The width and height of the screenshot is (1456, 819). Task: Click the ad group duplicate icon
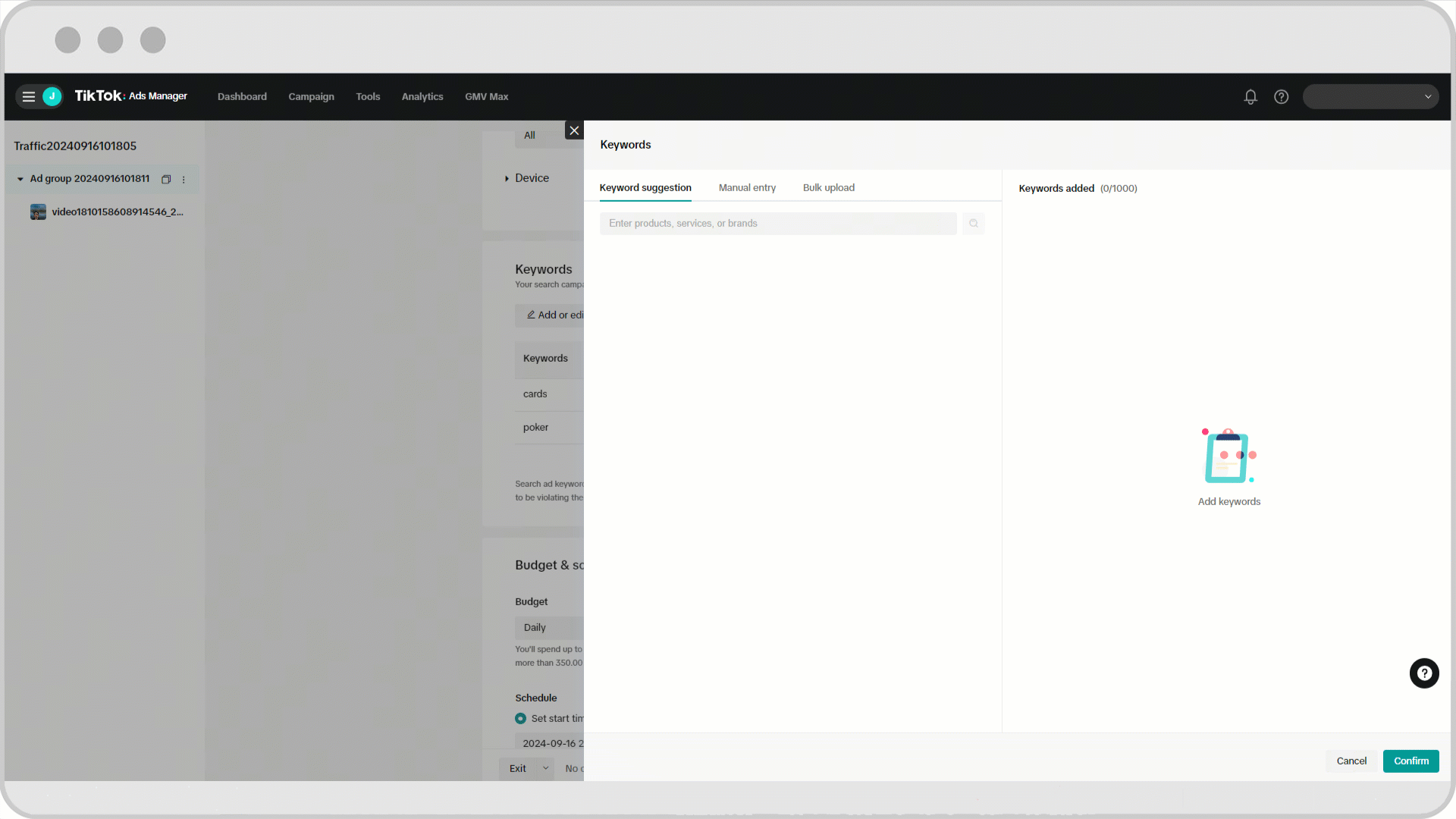(x=166, y=179)
